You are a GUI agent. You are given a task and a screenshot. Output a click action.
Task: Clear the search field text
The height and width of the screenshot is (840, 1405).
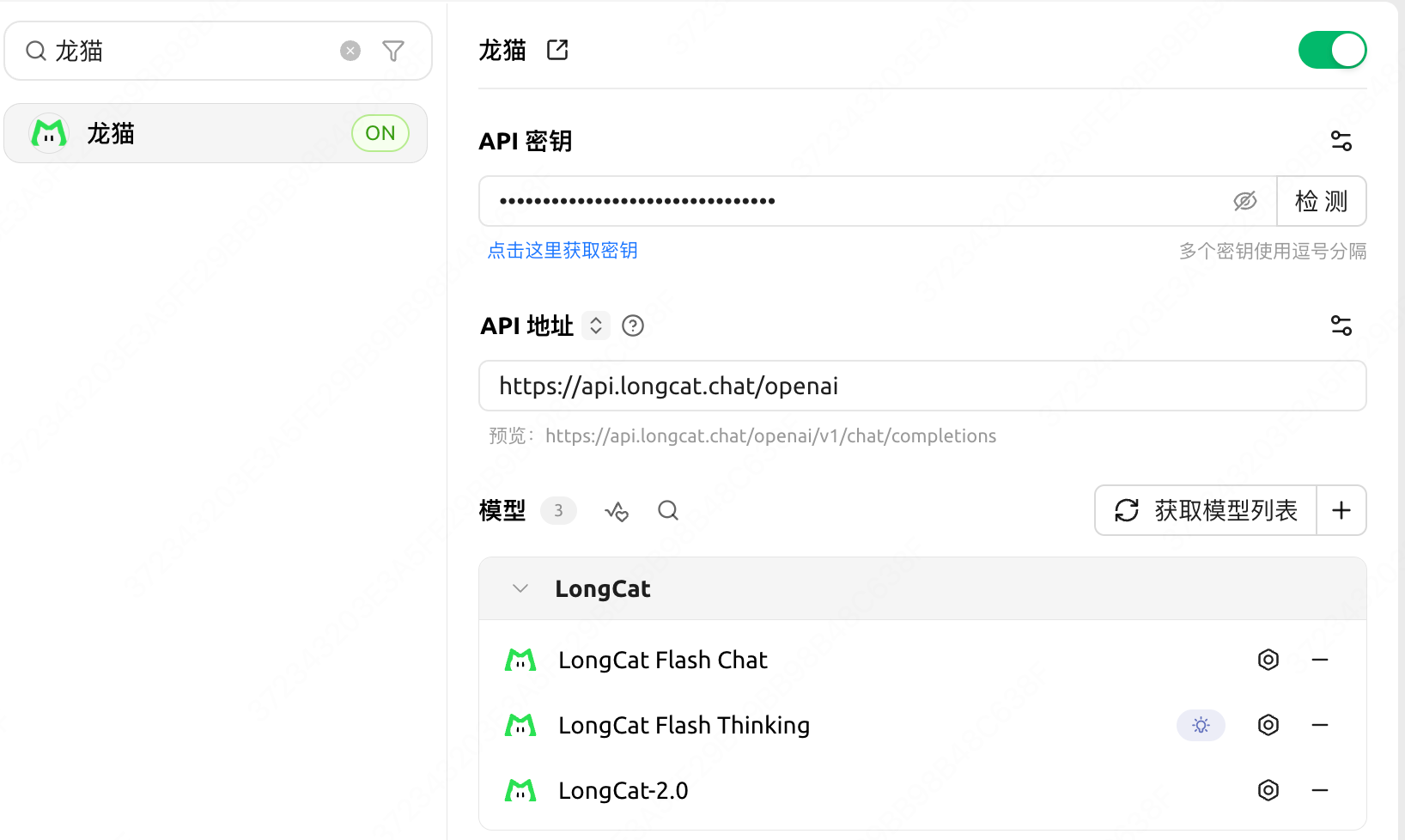click(350, 51)
